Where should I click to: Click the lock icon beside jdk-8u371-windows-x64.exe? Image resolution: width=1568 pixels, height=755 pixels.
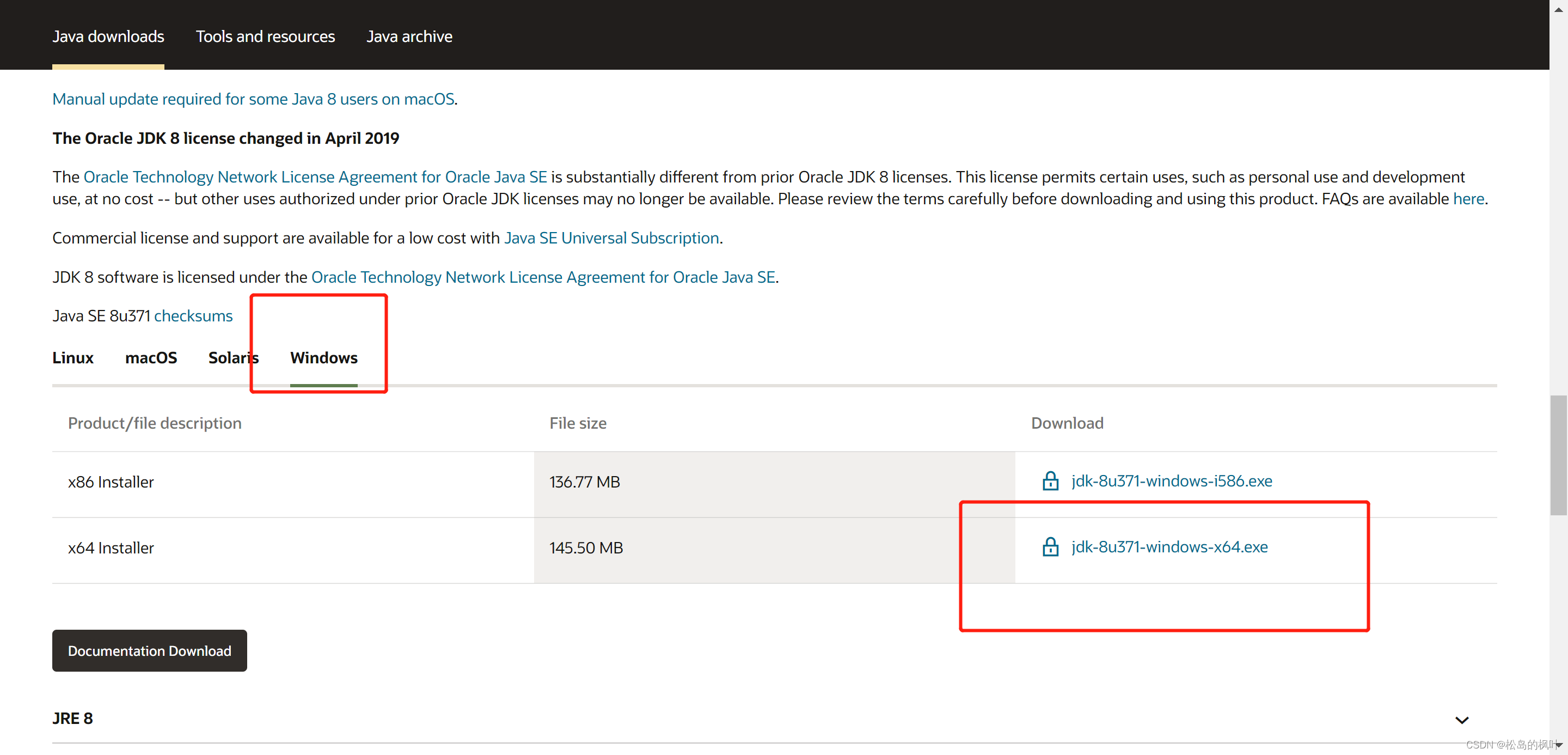1051,547
